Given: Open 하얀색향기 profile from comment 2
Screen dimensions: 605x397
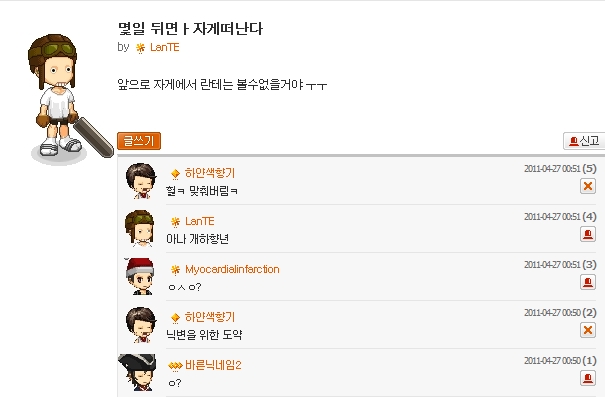Looking at the screenshot, I should (210, 317).
